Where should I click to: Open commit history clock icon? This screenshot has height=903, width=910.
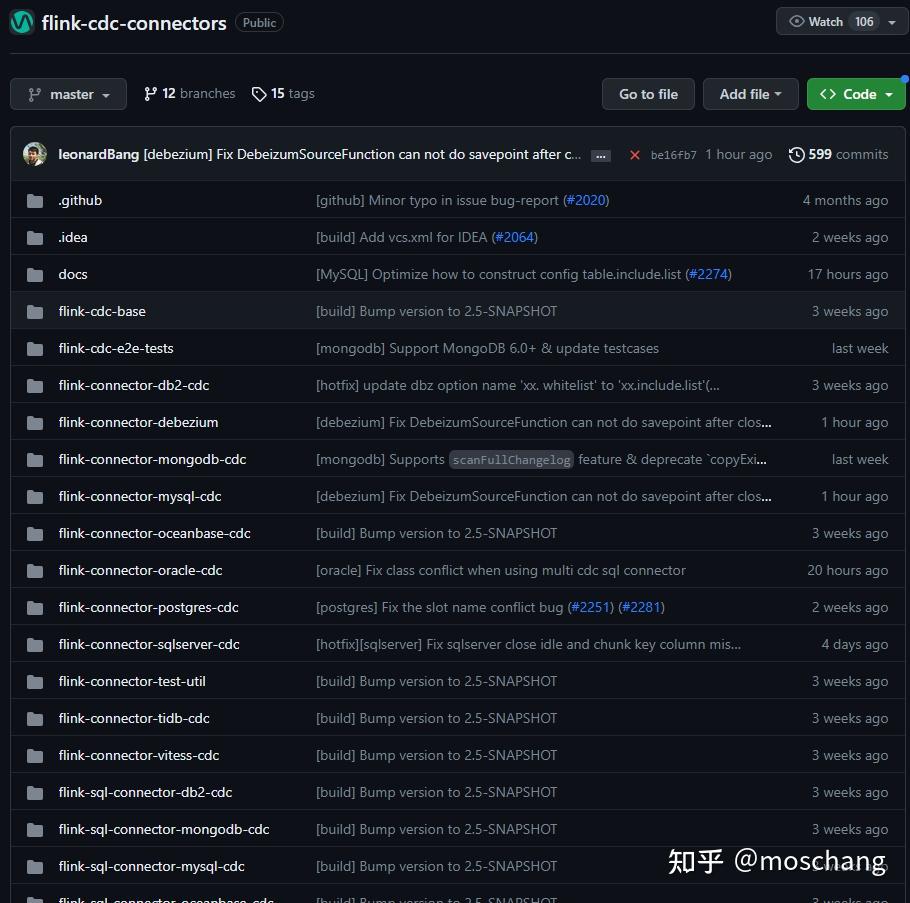(796, 154)
